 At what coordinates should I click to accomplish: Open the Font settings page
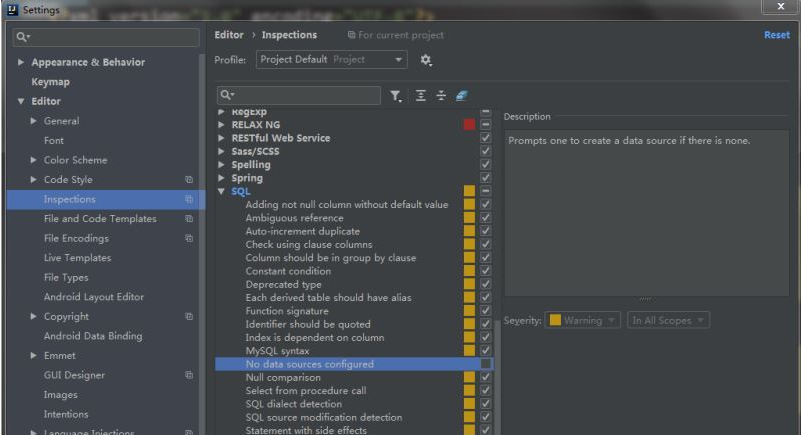coord(54,140)
